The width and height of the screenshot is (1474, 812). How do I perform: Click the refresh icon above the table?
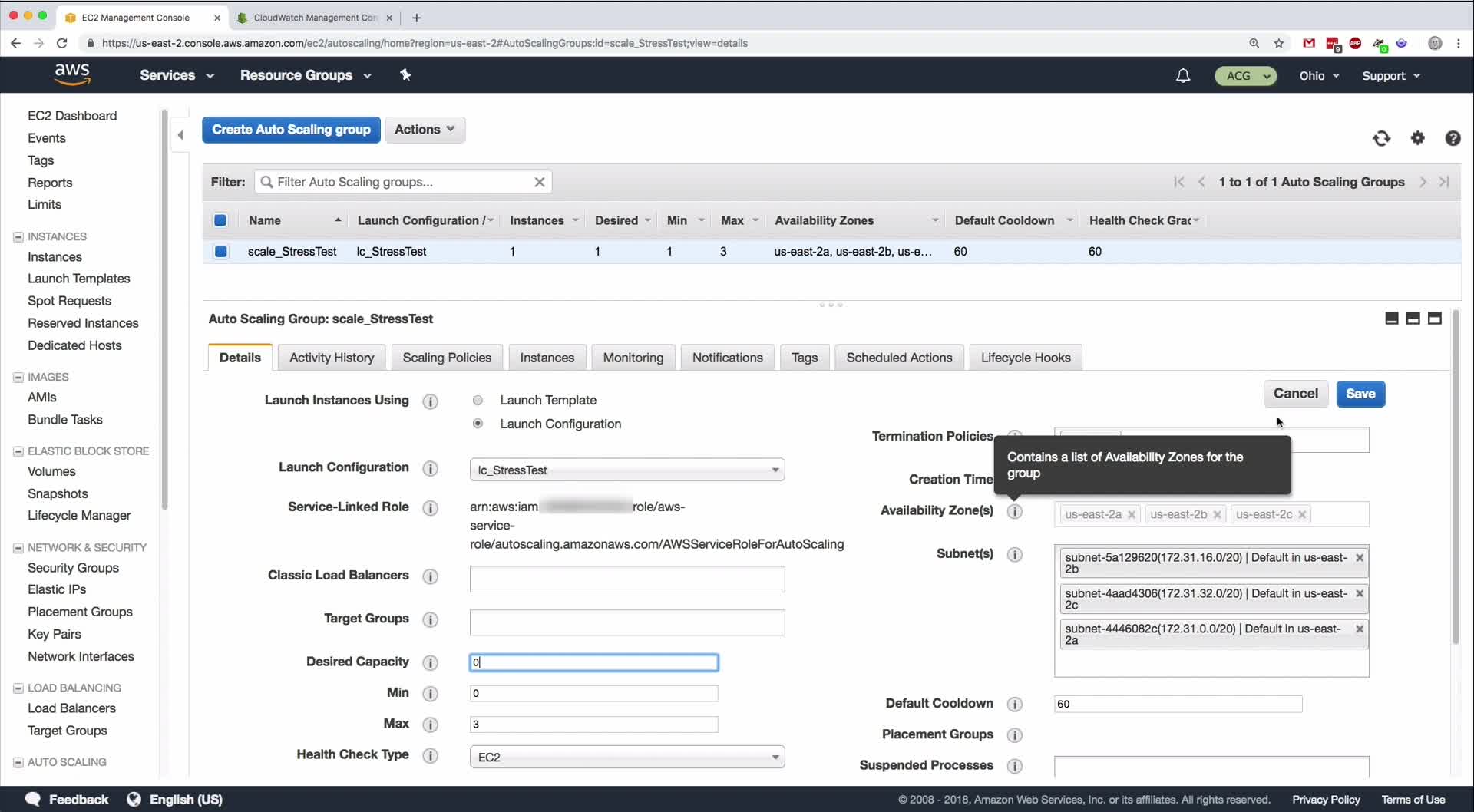tap(1381, 138)
